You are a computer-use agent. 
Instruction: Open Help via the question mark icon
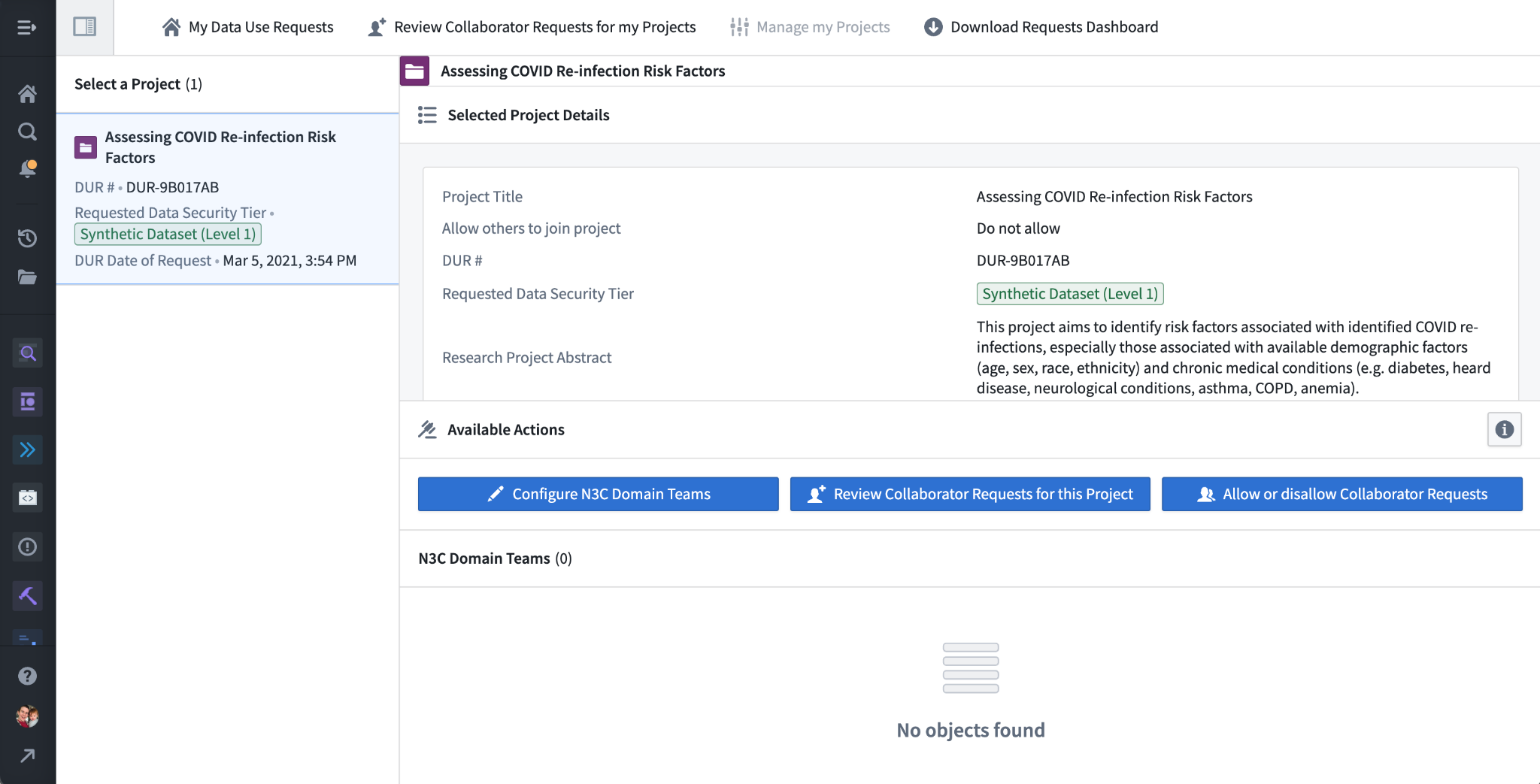click(28, 676)
